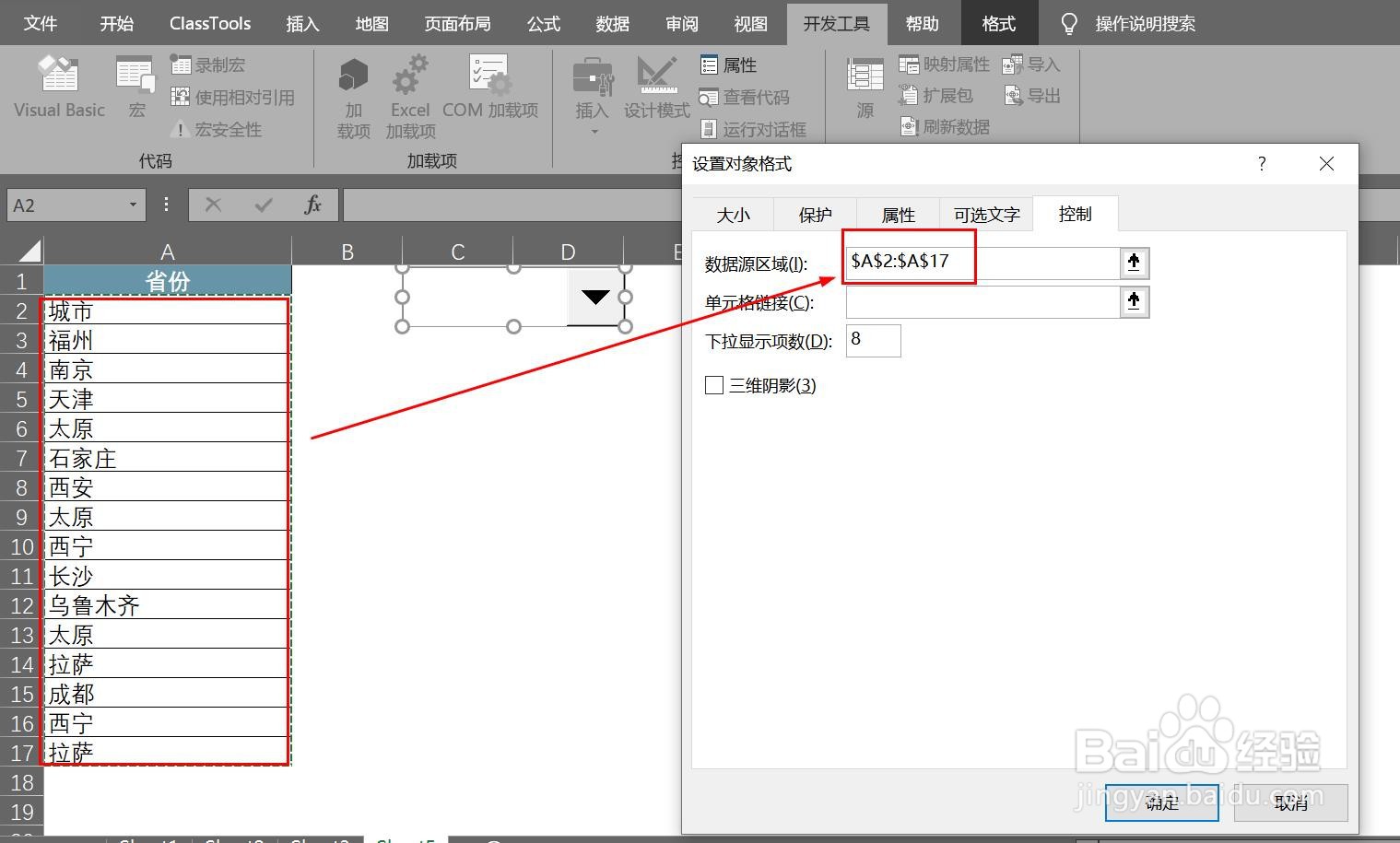Open Excel 加载项 add-ins
The image size is (1400, 843).
pos(410,97)
